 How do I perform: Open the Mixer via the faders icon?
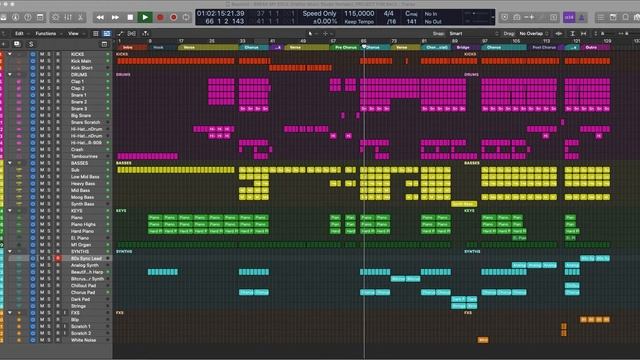click(x=68, y=18)
